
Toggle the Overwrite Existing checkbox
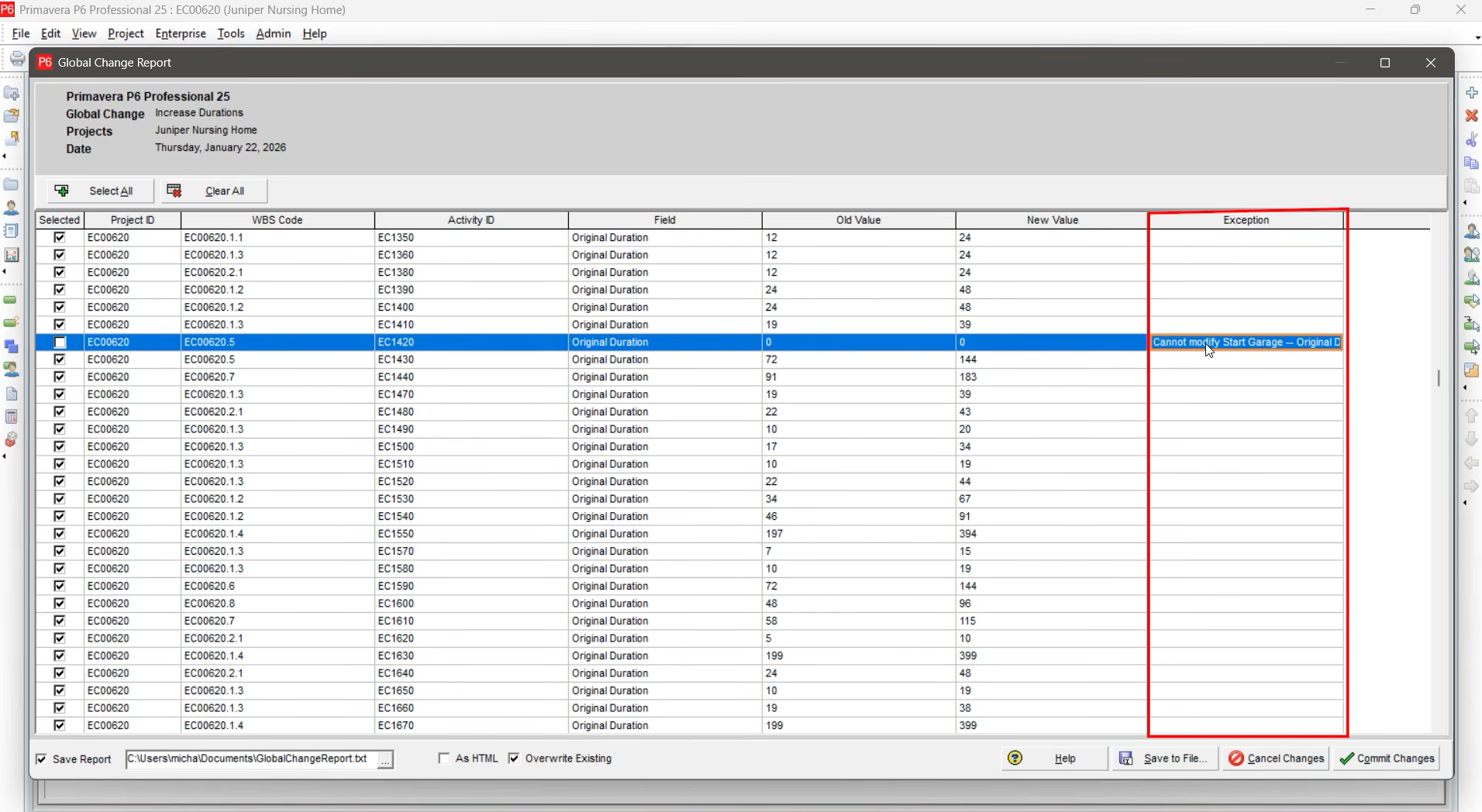pyautogui.click(x=514, y=759)
